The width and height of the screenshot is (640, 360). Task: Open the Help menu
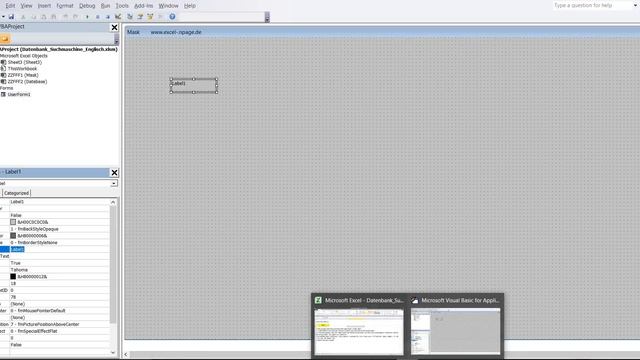(x=189, y=6)
